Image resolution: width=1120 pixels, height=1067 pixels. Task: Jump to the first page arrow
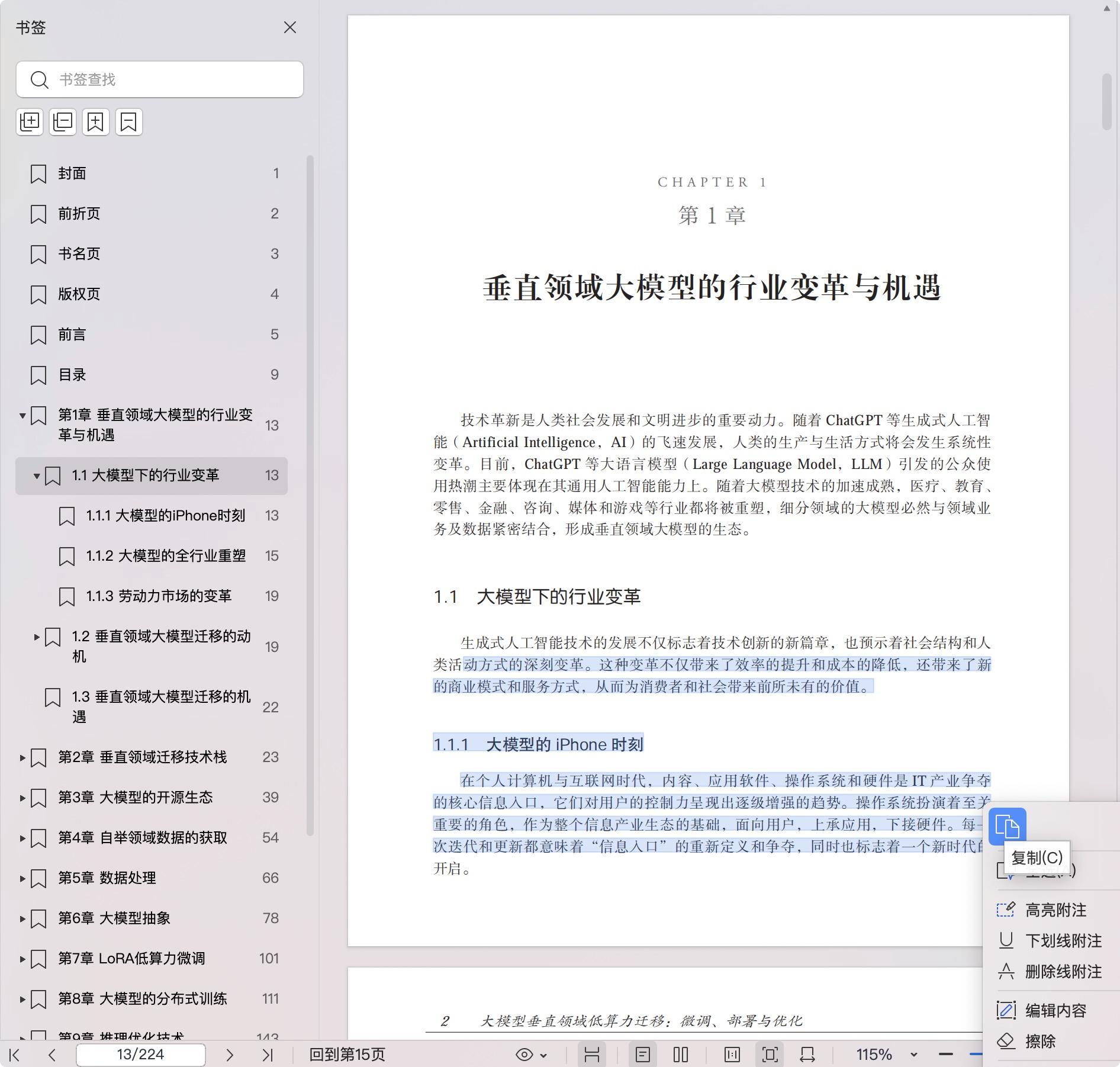[15, 1055]
